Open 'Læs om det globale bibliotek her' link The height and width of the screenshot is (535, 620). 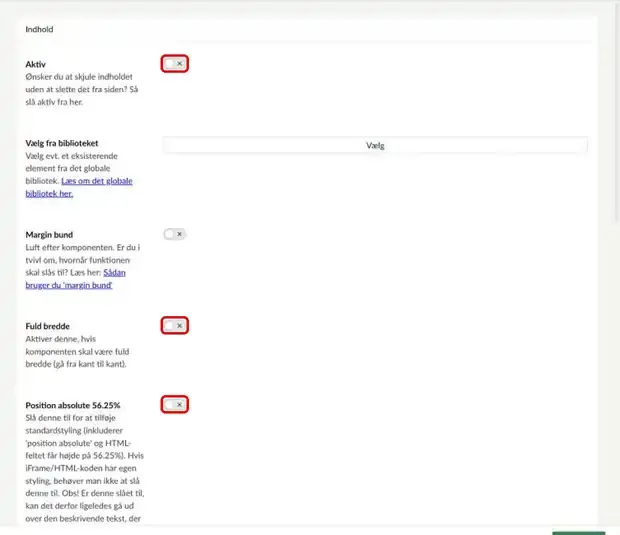[x=79, y=187]
